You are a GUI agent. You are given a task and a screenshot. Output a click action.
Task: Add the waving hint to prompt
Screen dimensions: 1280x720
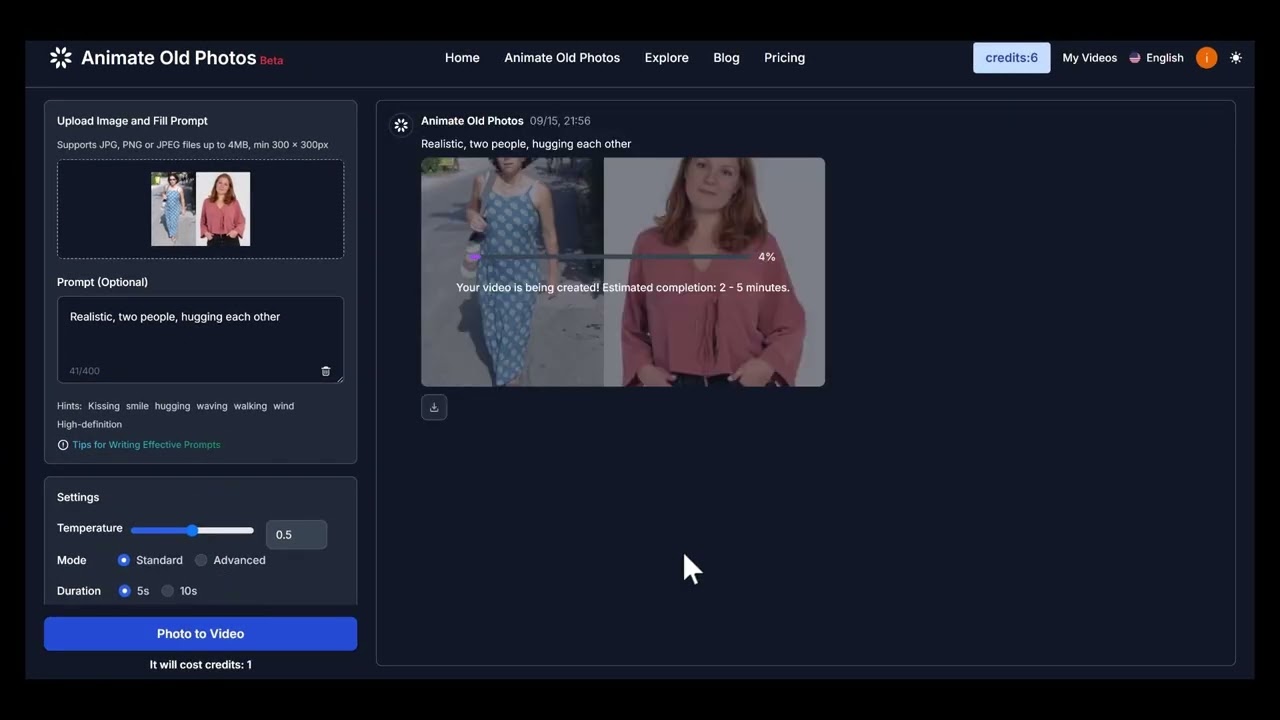click(x=212, y=406)
